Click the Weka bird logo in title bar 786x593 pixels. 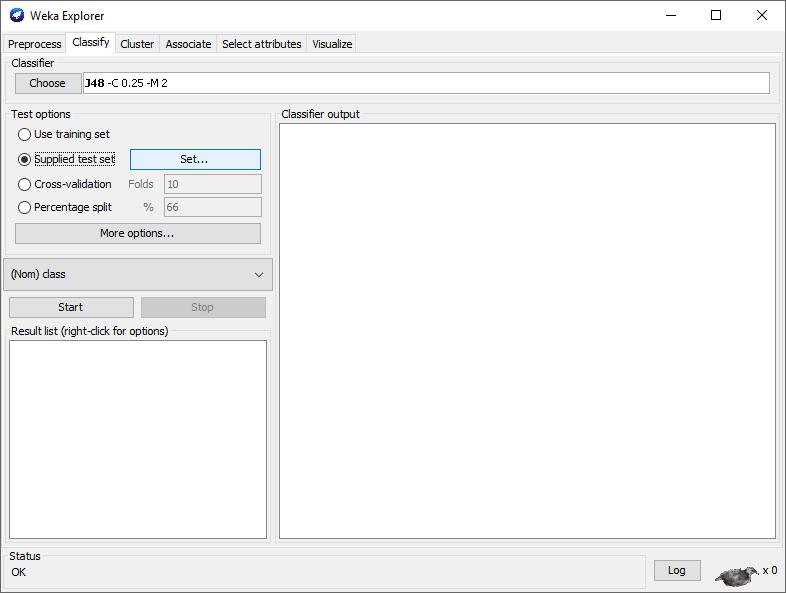17,15
